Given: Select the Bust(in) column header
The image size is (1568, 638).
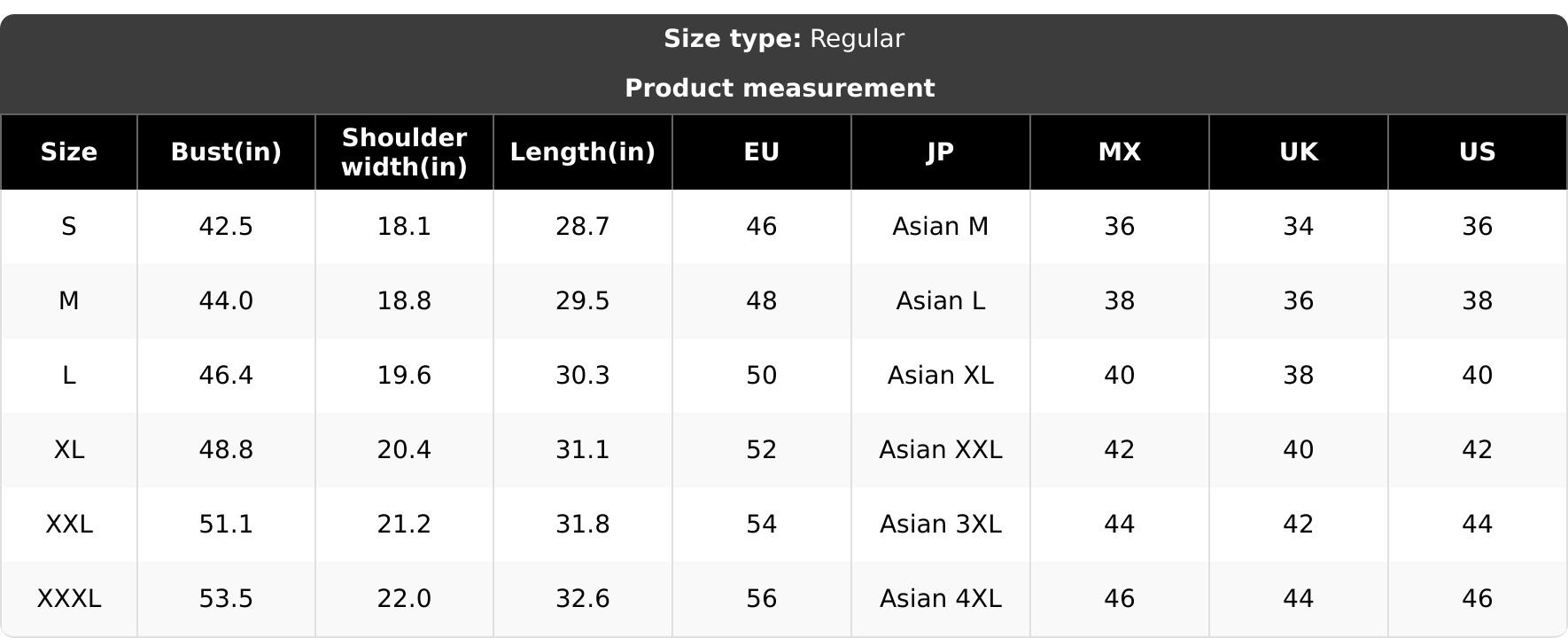Looking at the screenshot, I should [226, 152].
